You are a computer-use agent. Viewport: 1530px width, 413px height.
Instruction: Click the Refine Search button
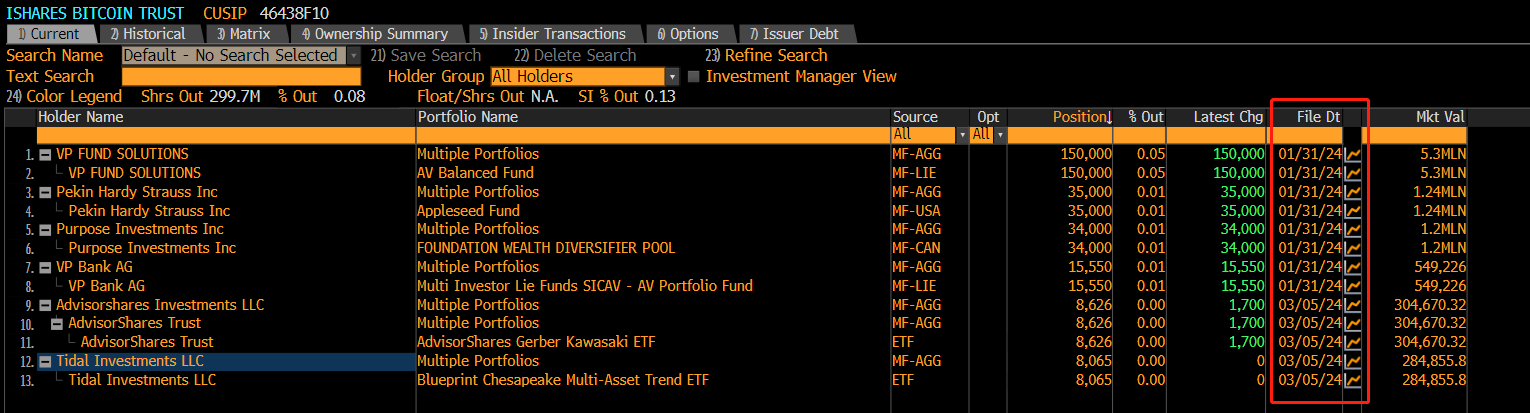point(766,55)
